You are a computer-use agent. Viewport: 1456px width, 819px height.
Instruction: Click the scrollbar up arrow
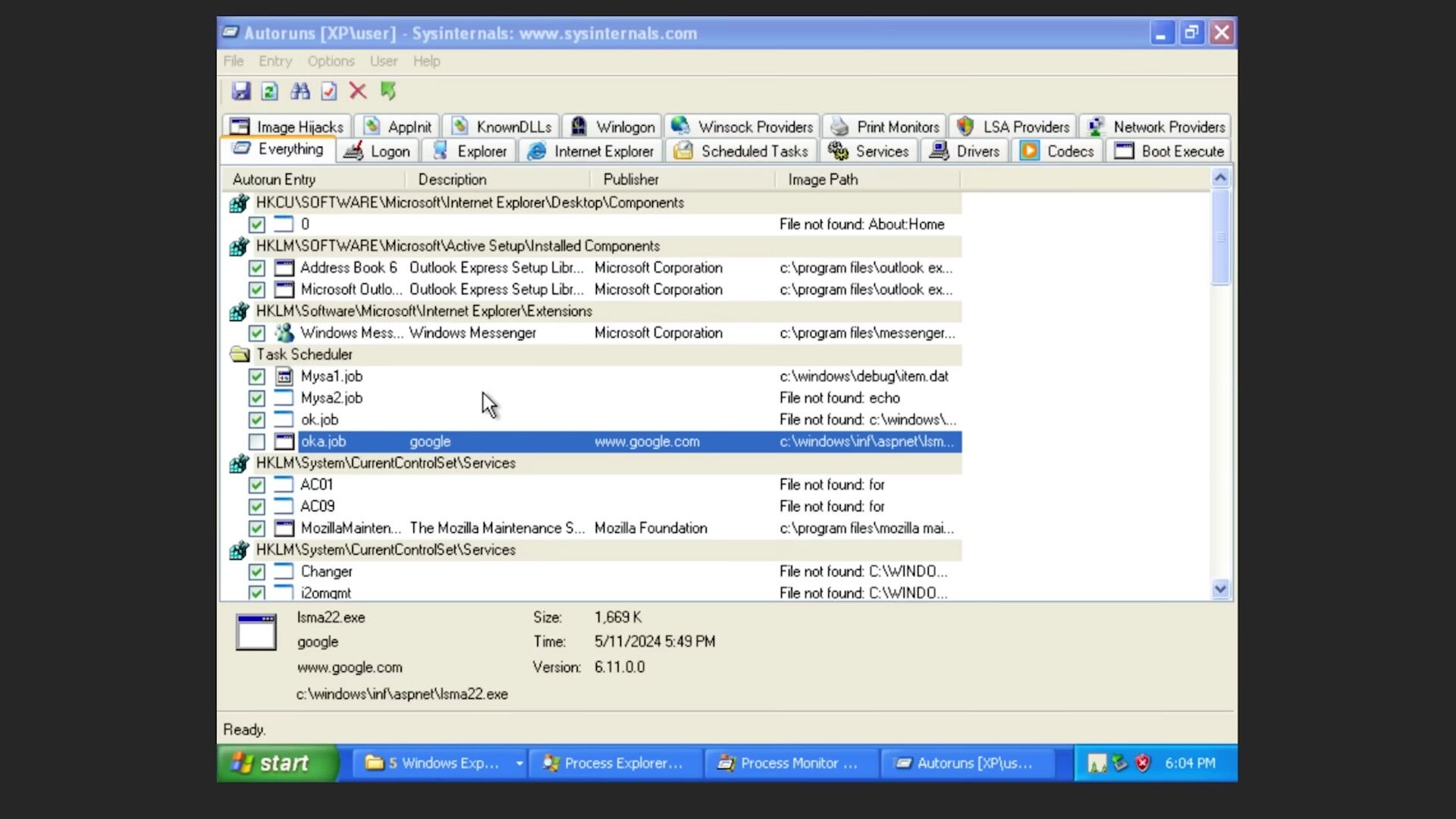tap(1220, 178)
